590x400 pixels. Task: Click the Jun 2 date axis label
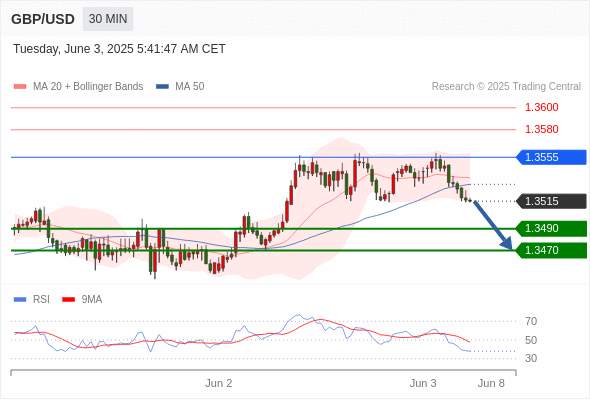(x=219, y=383)
